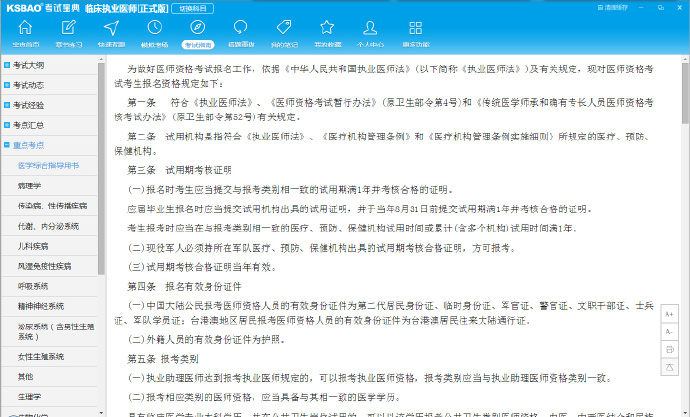Decrease font size with A- button
Viewport: 690px width, 417px height.
(x=669, y=332)
